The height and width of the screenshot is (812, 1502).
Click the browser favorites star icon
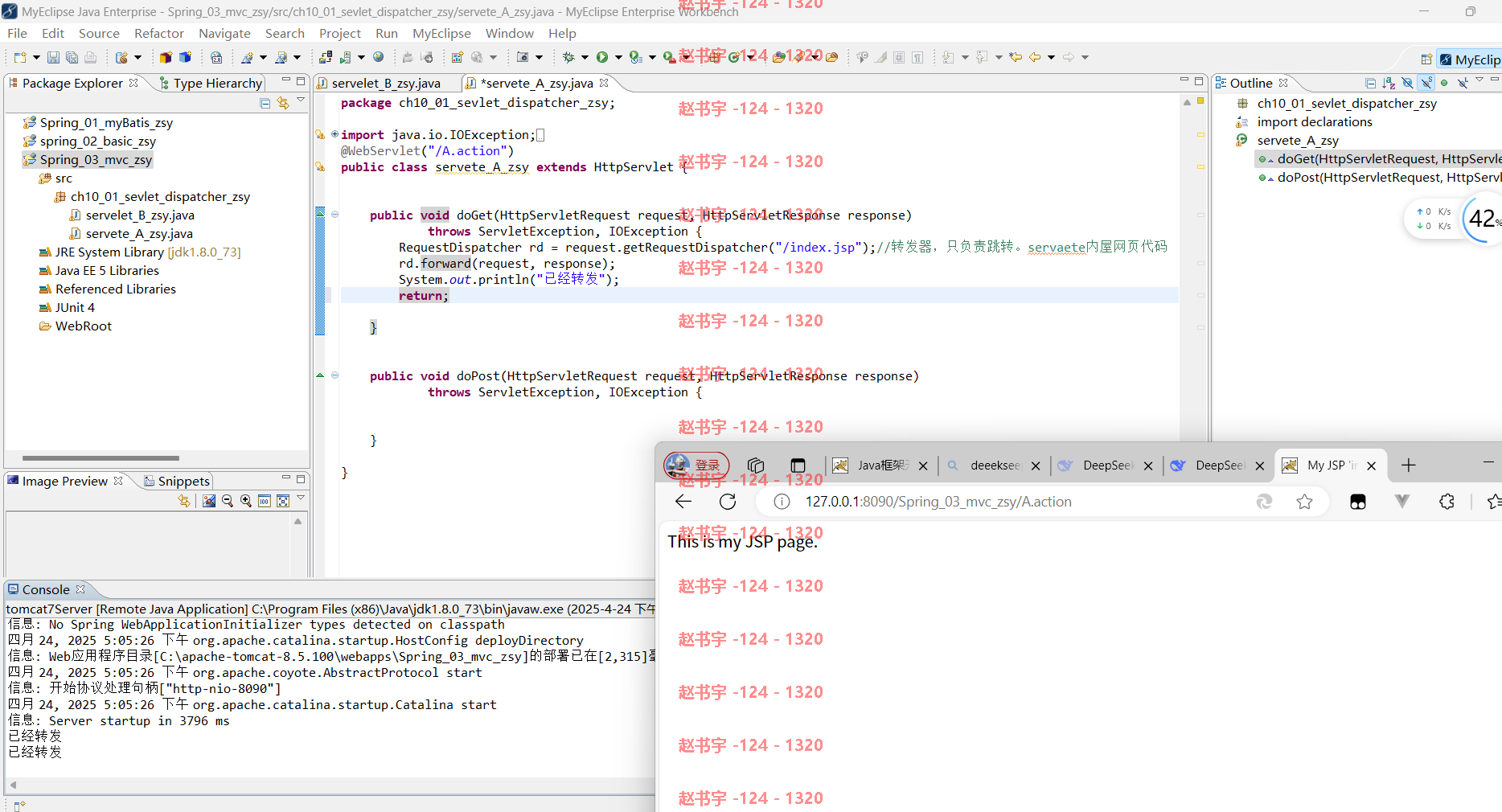point(1304,502)
